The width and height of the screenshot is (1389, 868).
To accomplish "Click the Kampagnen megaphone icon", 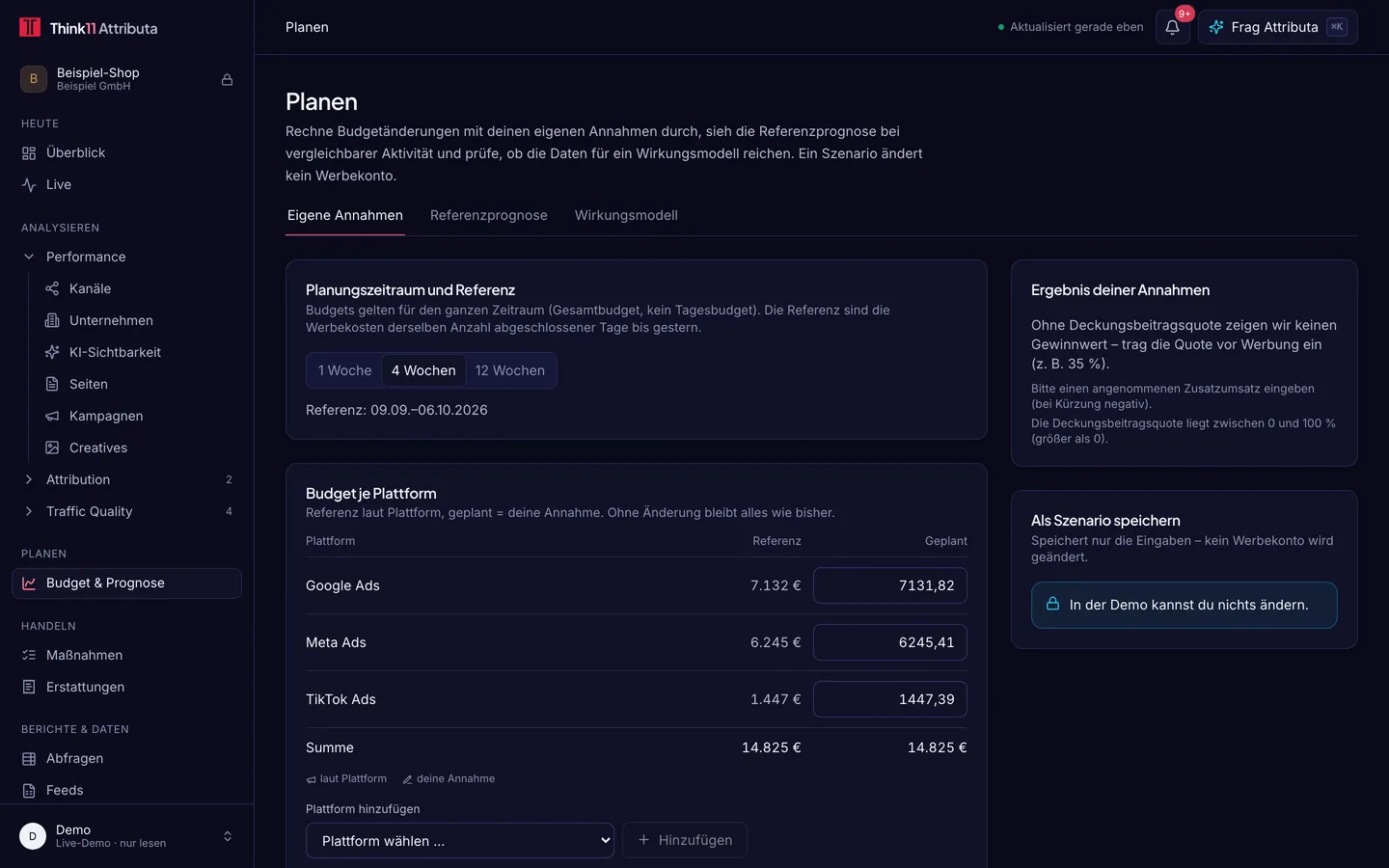I will pyautogui.click(x=52, y=416).
